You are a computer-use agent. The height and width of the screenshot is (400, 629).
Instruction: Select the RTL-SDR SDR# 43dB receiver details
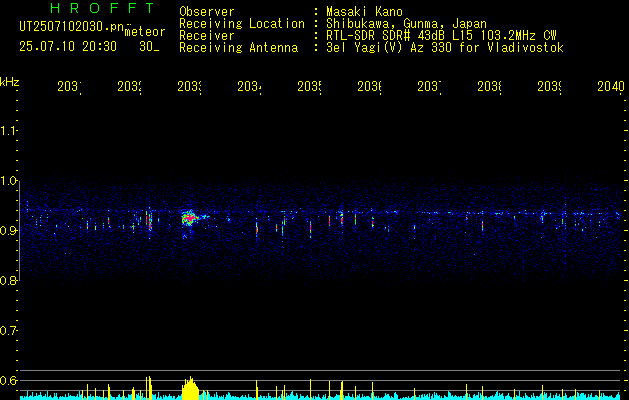(x=441, y=36)
